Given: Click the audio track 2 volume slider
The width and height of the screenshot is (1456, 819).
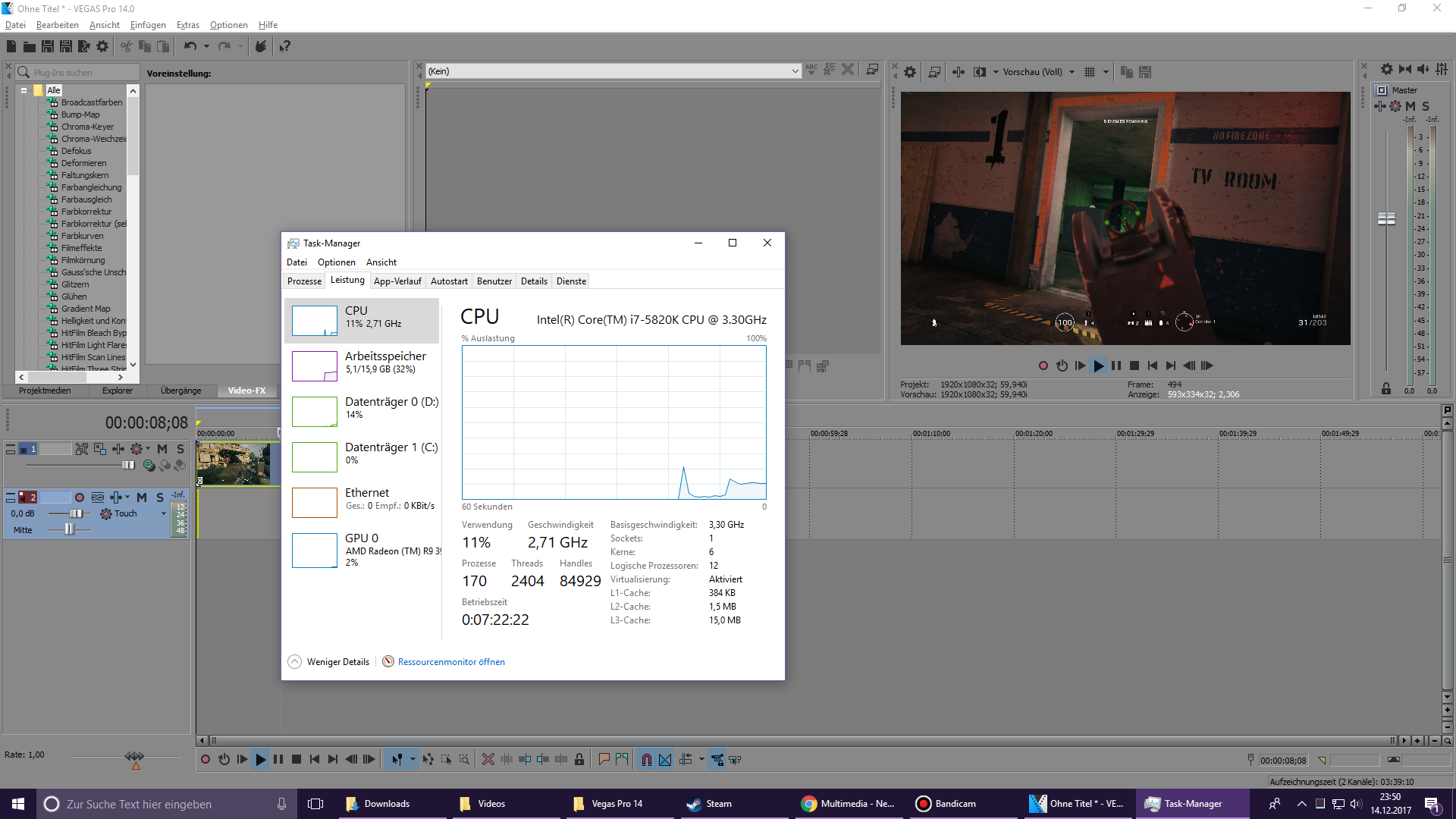Looking at the screenshot, I should 76,514.
